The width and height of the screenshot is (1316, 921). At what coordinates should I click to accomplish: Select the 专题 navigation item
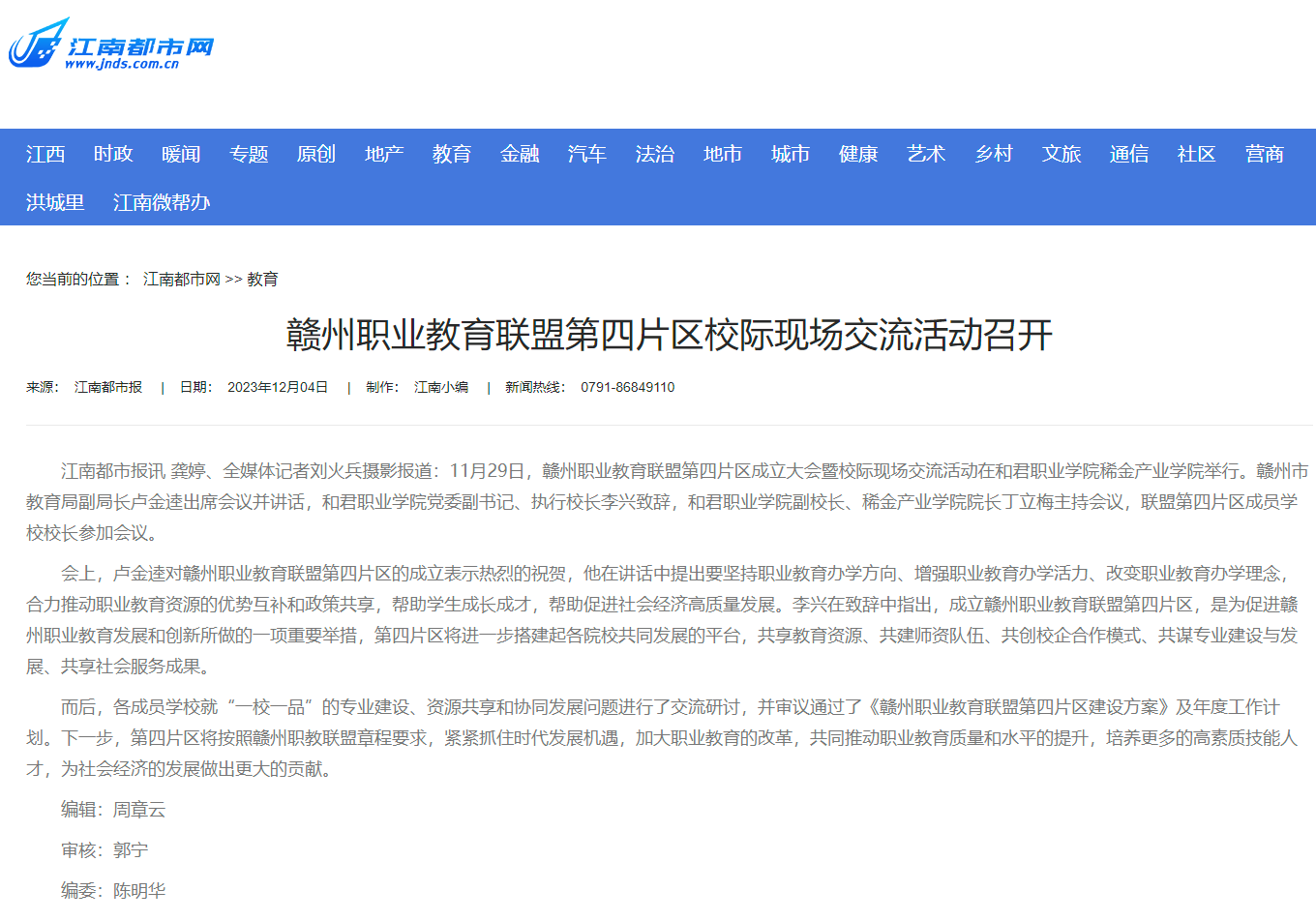pyautogui.click(x=249, y=154)
